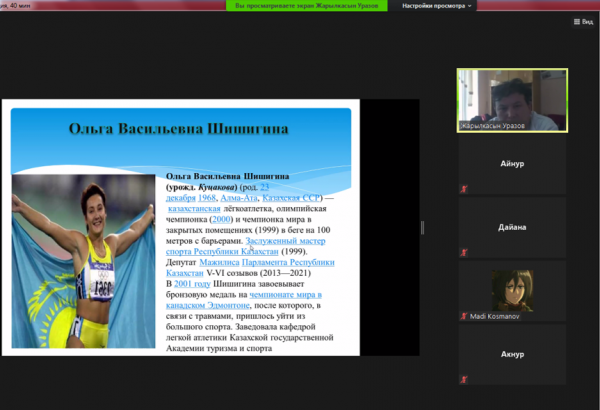Select Дайана's participant tile

[512, 228]
